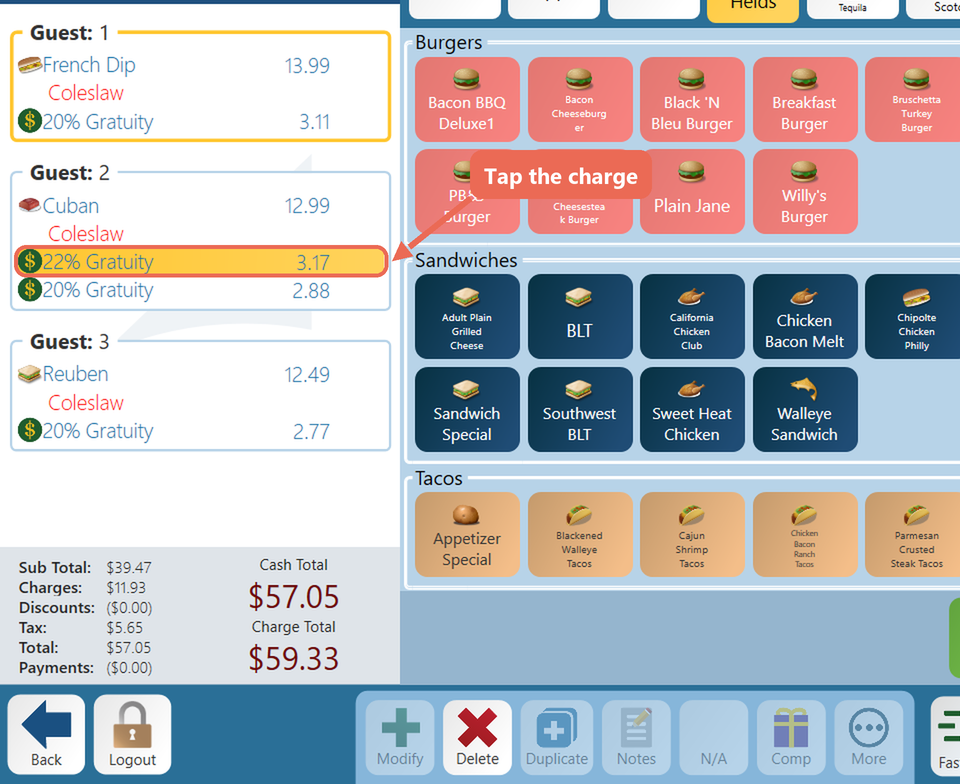Select the Reuben item for Guest 3
960x784 pixels.
(201, 374)
